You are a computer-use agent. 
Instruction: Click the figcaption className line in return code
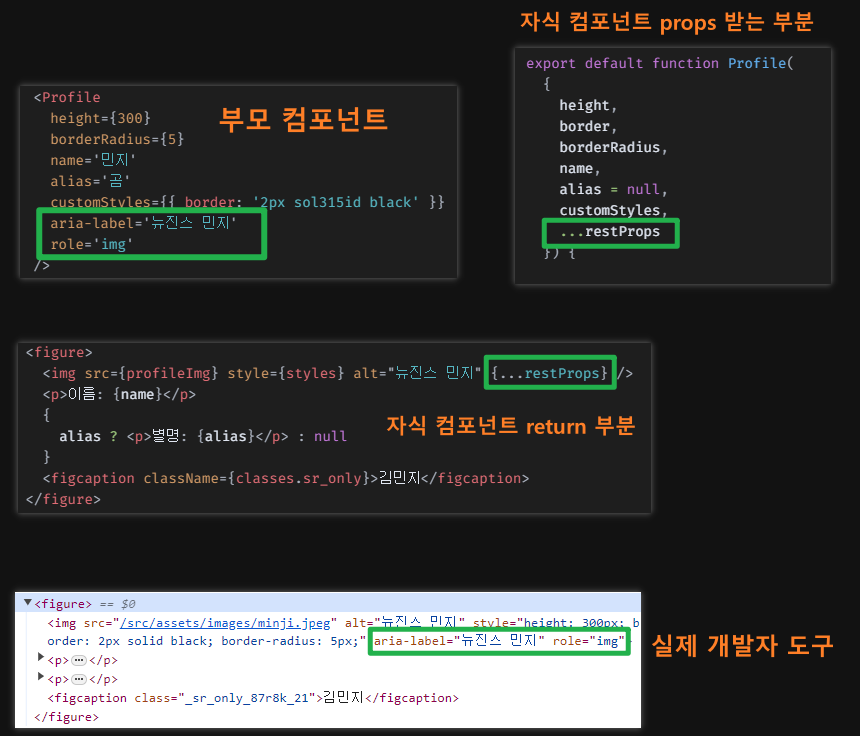(x=286, y=478)
